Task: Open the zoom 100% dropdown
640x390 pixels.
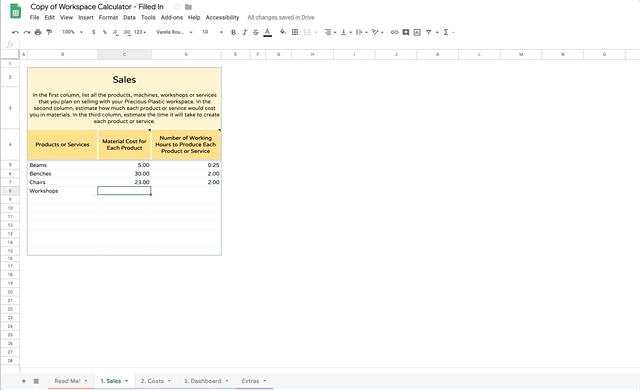Action: (73, 32)
